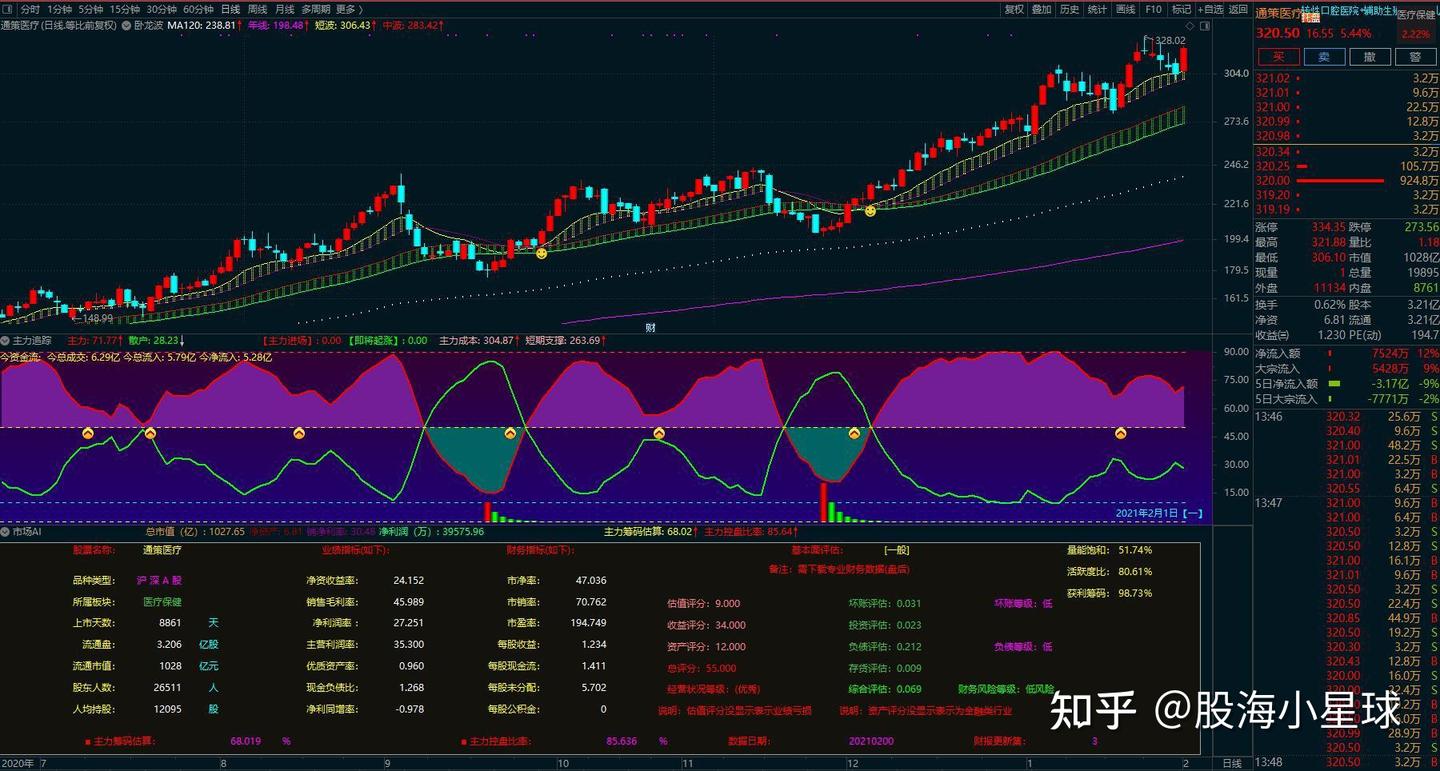Viewport: 1440px width, 771px height.
Task: Click the 日线 label at bottom-right axis
Action: coord(1232,763)
